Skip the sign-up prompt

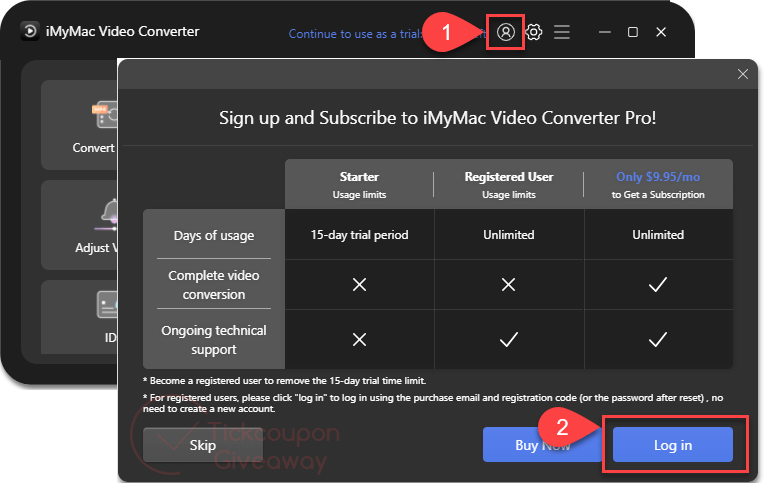(203, 444)
